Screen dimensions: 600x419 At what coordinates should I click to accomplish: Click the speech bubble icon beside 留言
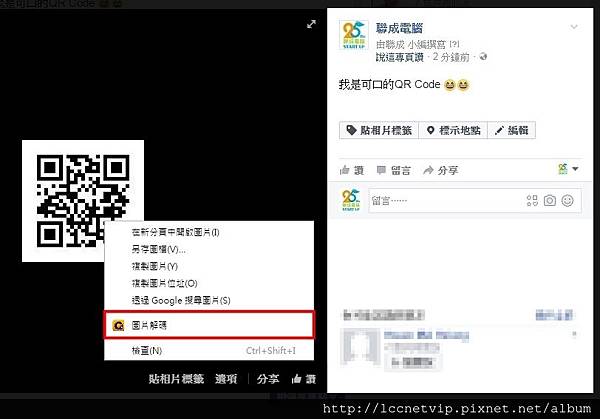pos(381,170)
